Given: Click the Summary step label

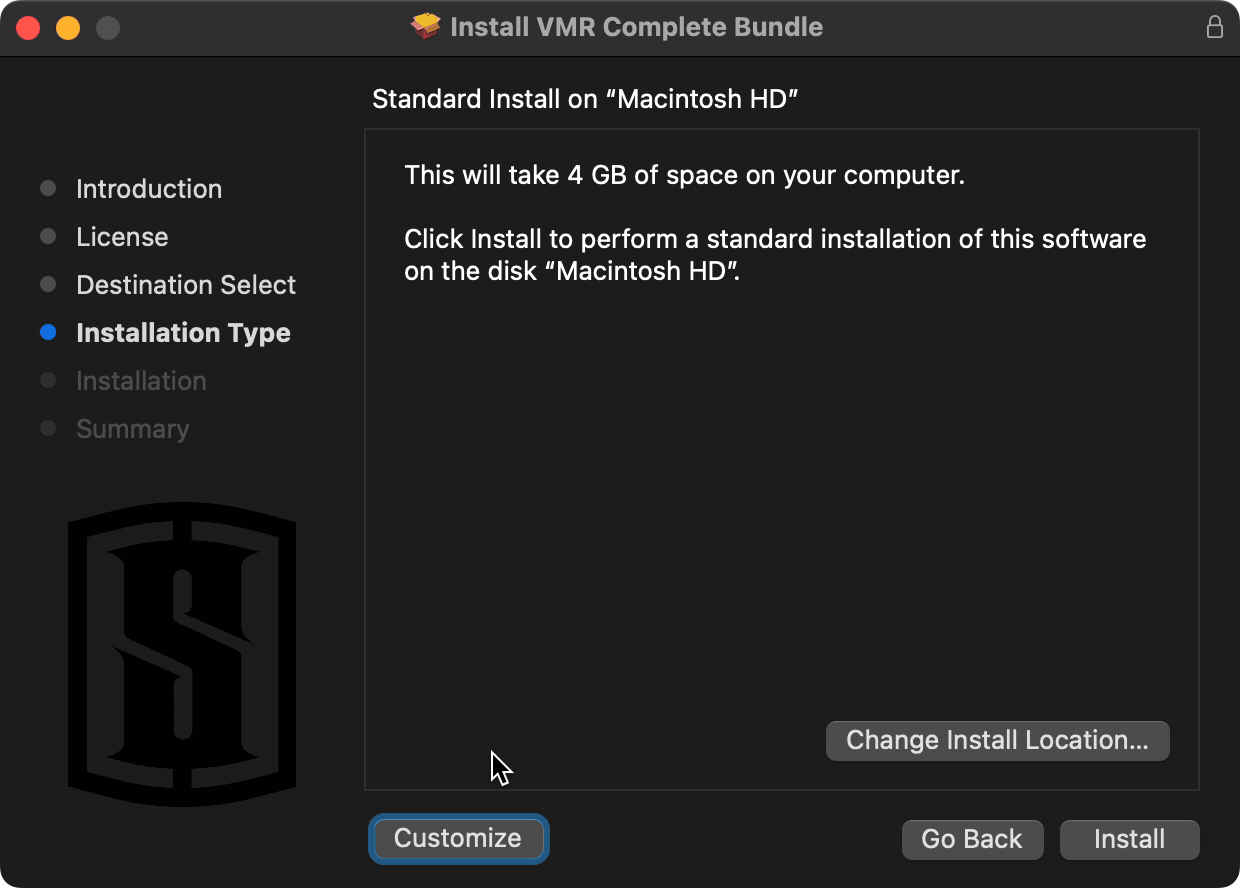Looking at the screenshot, I should coord(132,429).
